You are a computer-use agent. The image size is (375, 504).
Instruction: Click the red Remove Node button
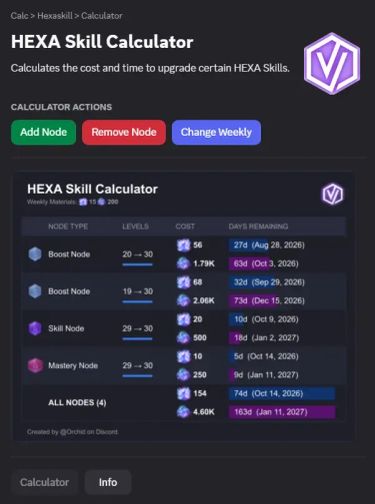coord(124,132)
